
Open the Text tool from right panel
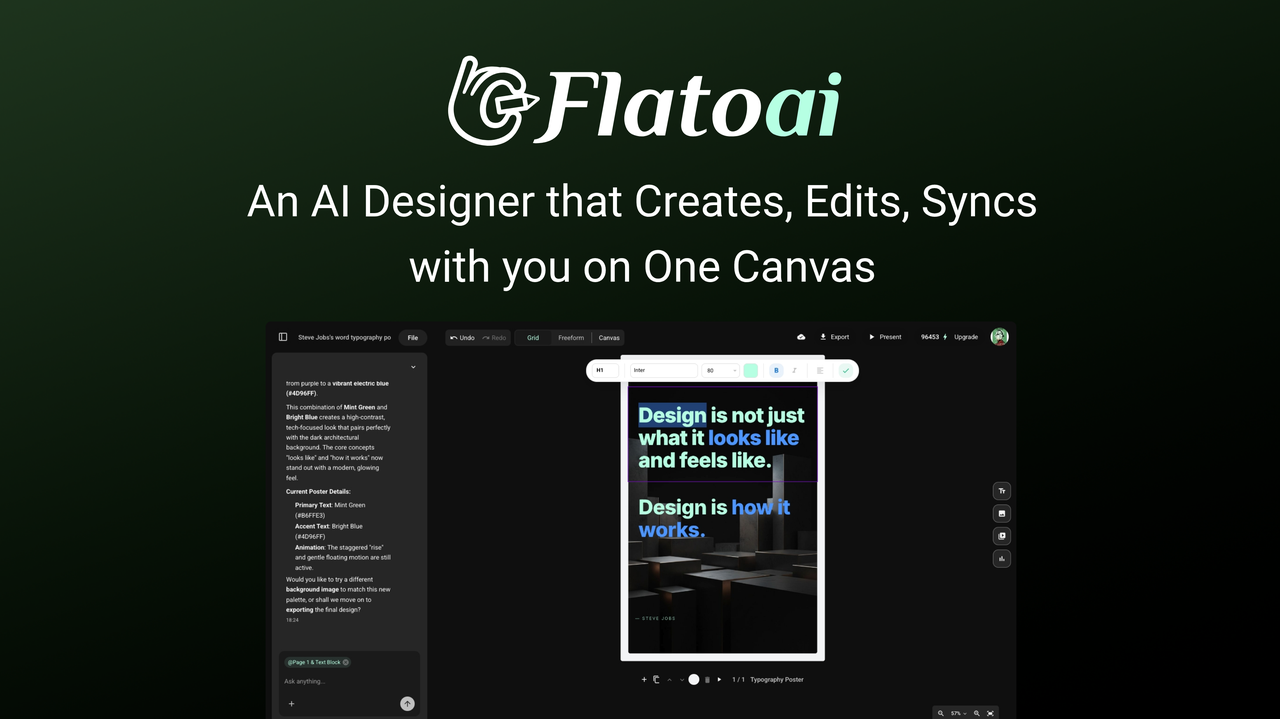pyautogui.click(x=1001, y=490)
